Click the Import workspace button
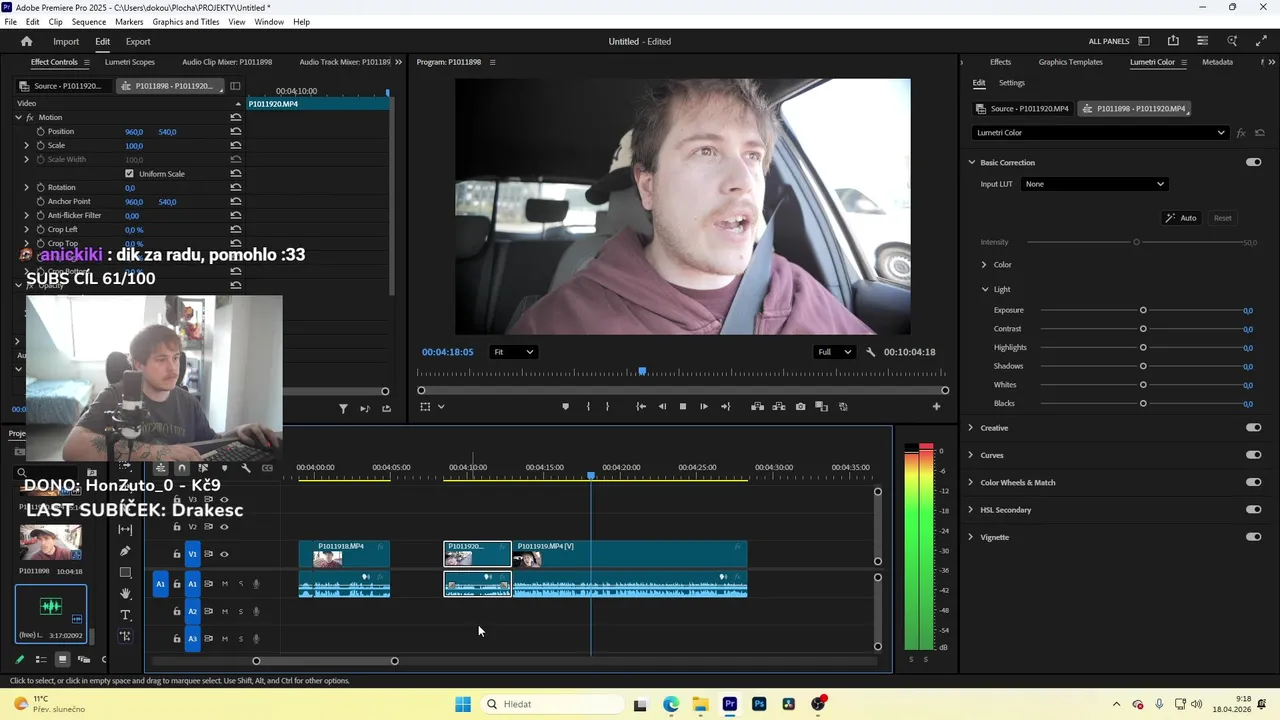Image resolution: width=1280 pixels, height=720 pixels. 66,41
